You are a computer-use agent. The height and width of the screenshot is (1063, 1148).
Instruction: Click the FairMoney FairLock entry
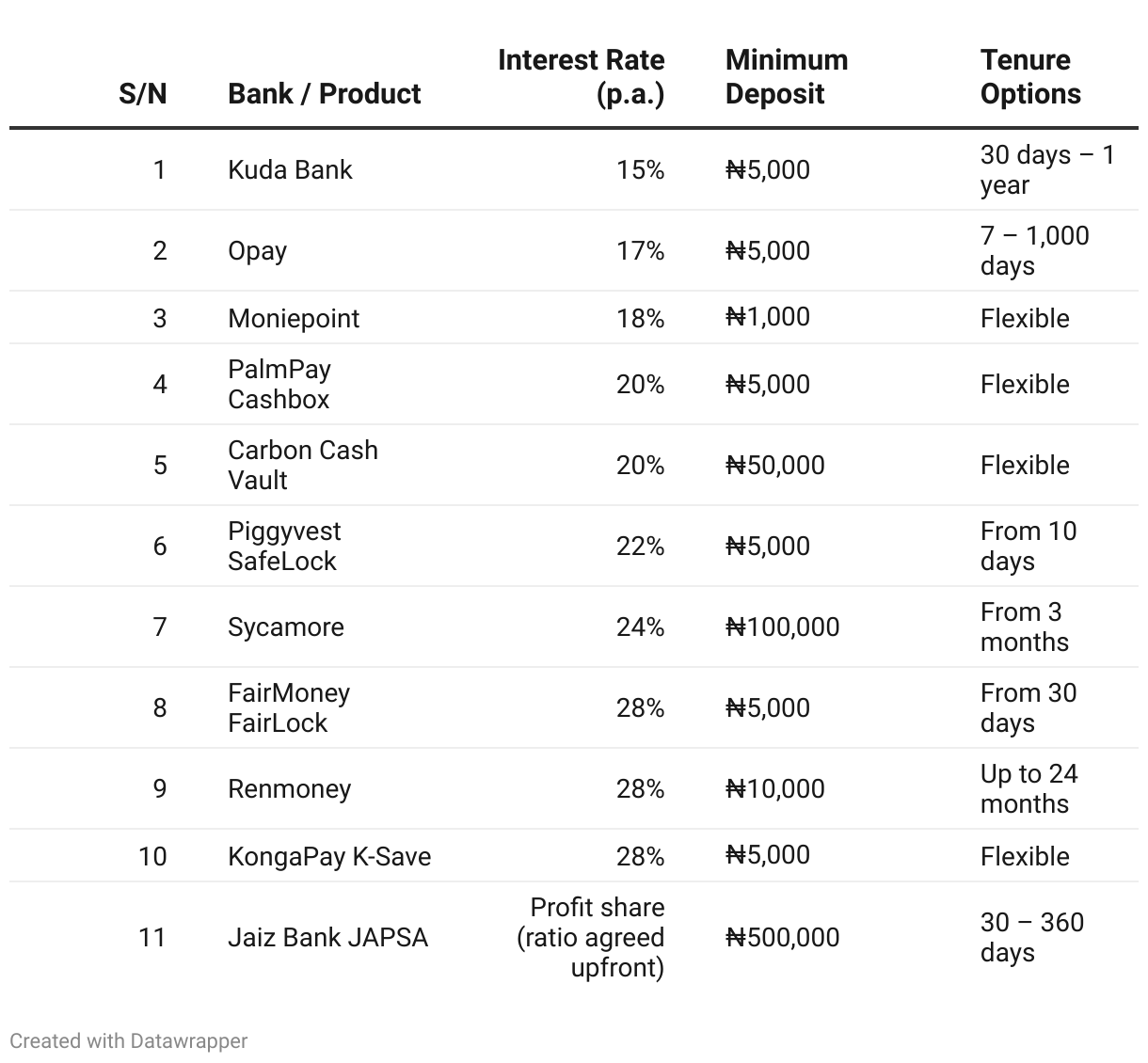tap(289, 707)
